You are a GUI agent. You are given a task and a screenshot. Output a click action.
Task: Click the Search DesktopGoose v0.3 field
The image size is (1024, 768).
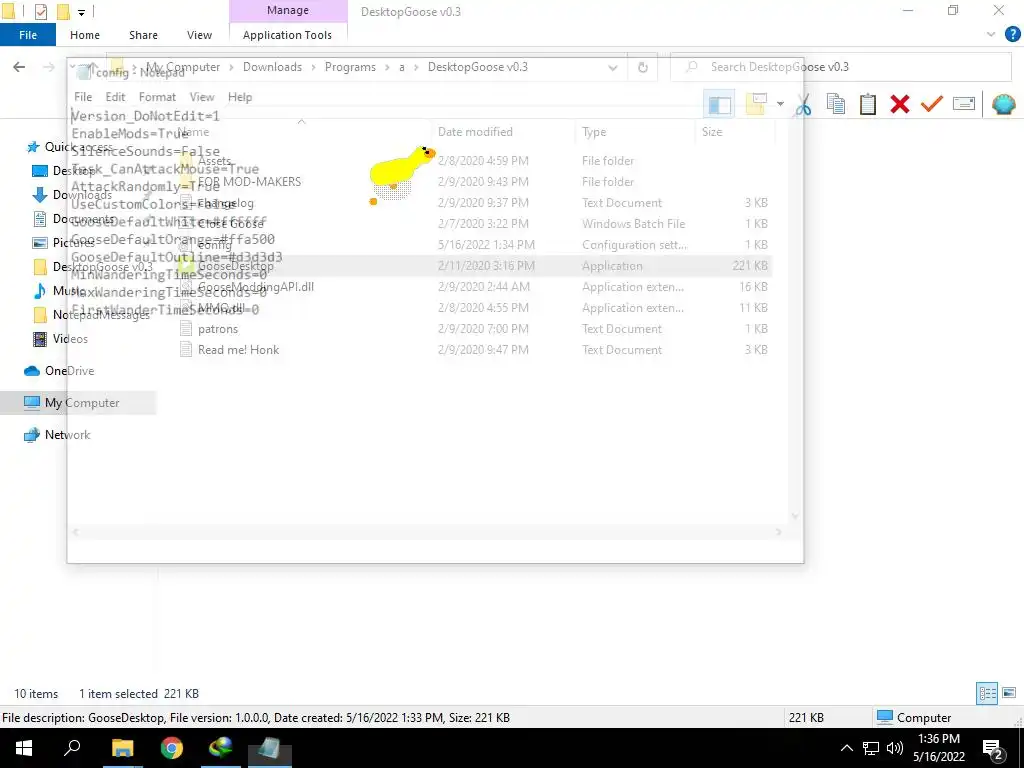coord(840,67)
